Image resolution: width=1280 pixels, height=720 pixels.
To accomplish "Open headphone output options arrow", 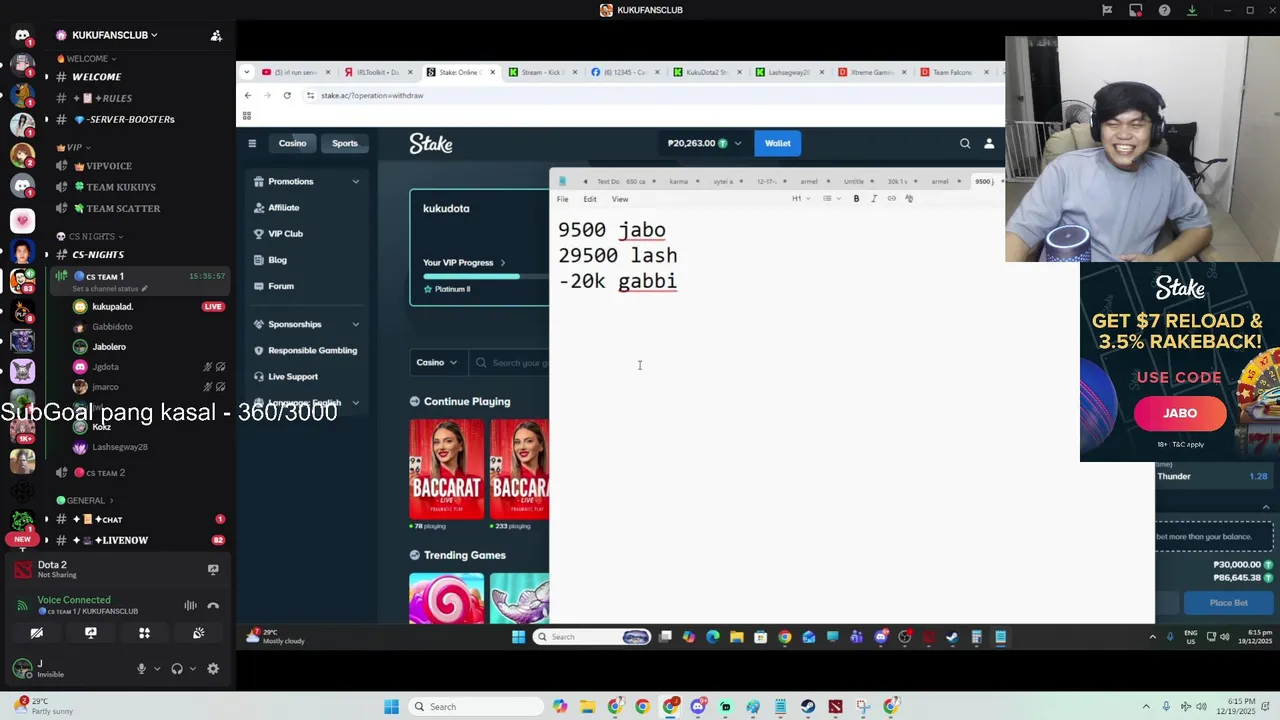I will 192,669.
